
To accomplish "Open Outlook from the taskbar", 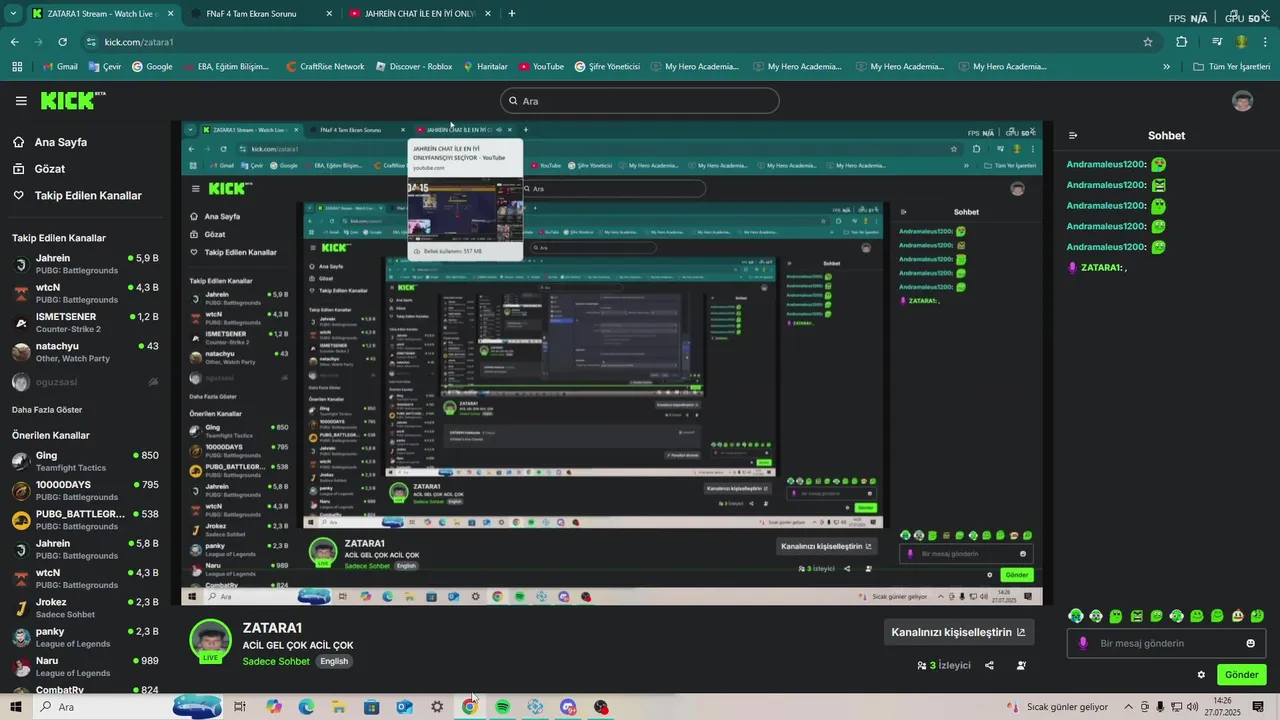I will click(x=404, y=707).
